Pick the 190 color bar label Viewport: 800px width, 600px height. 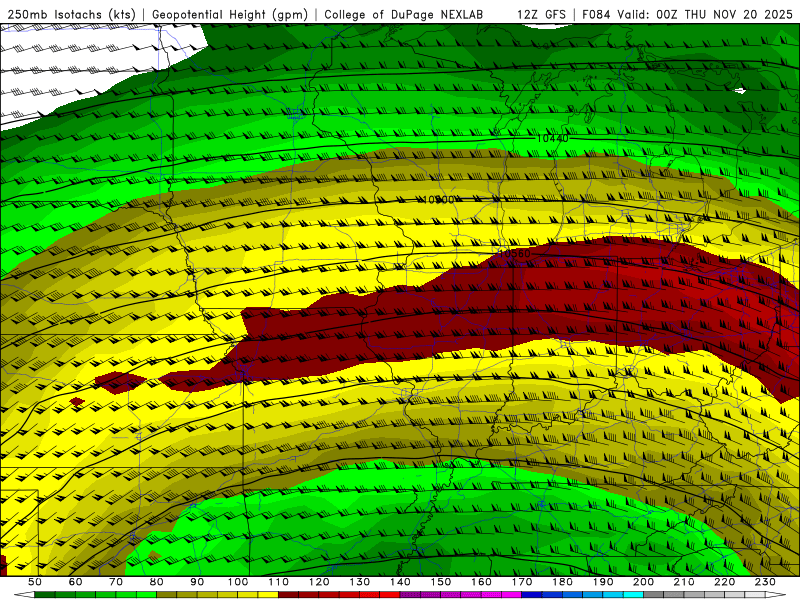[x=603, y=582]
